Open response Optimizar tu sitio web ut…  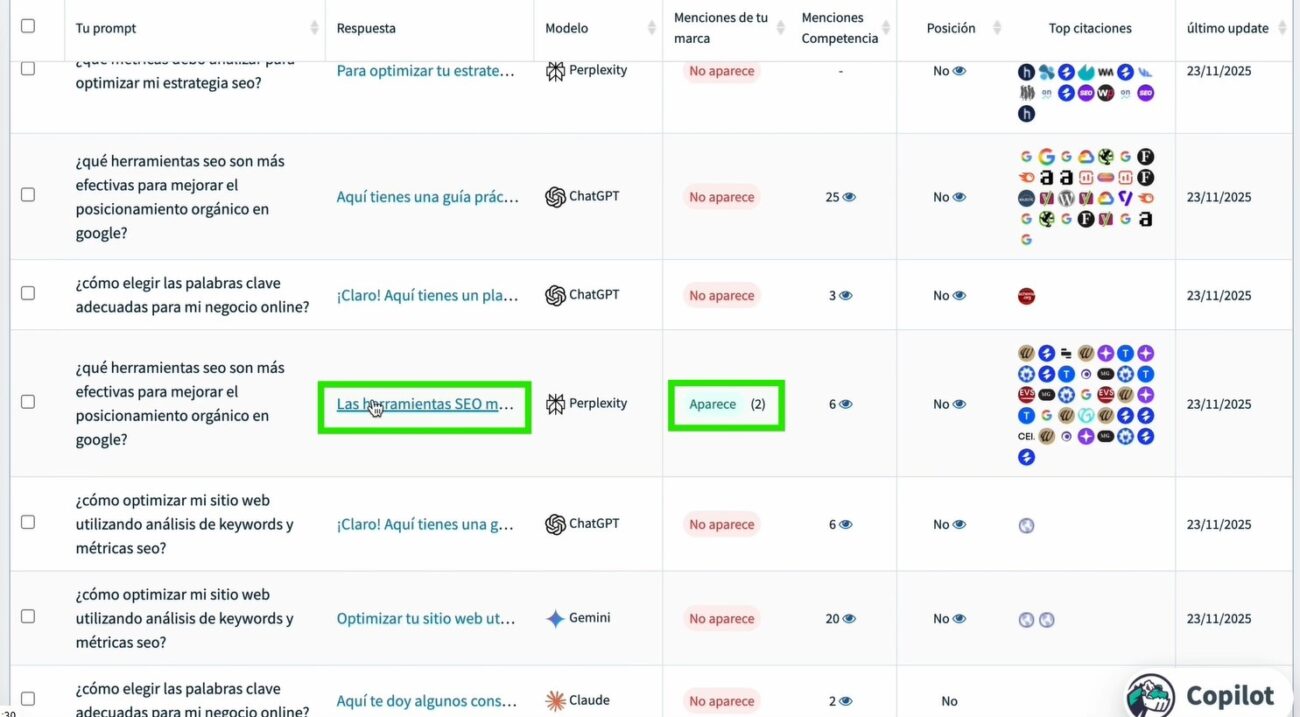(x=426, y=619)
